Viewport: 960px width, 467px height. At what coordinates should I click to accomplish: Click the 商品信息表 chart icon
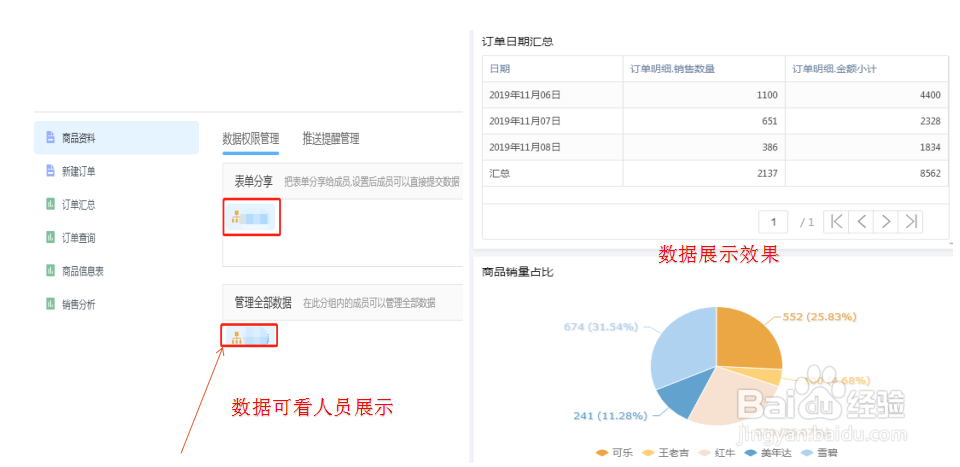(51, 270)
